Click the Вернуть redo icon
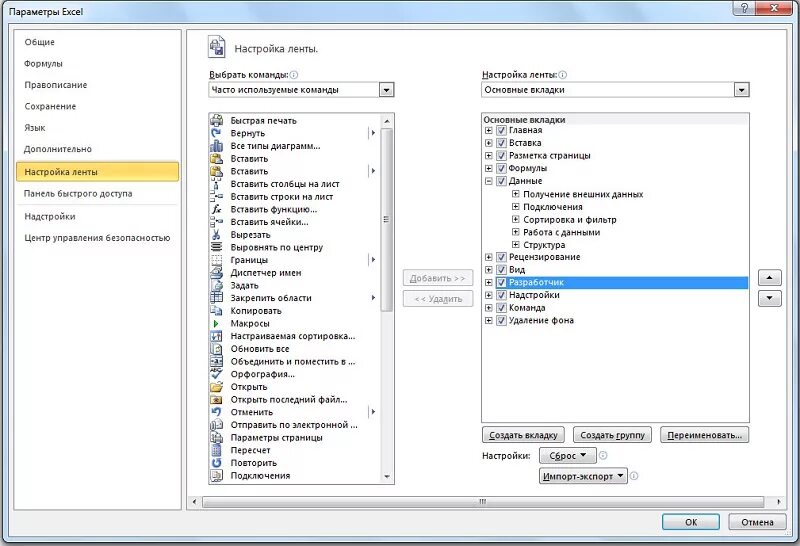 [216, 133]
